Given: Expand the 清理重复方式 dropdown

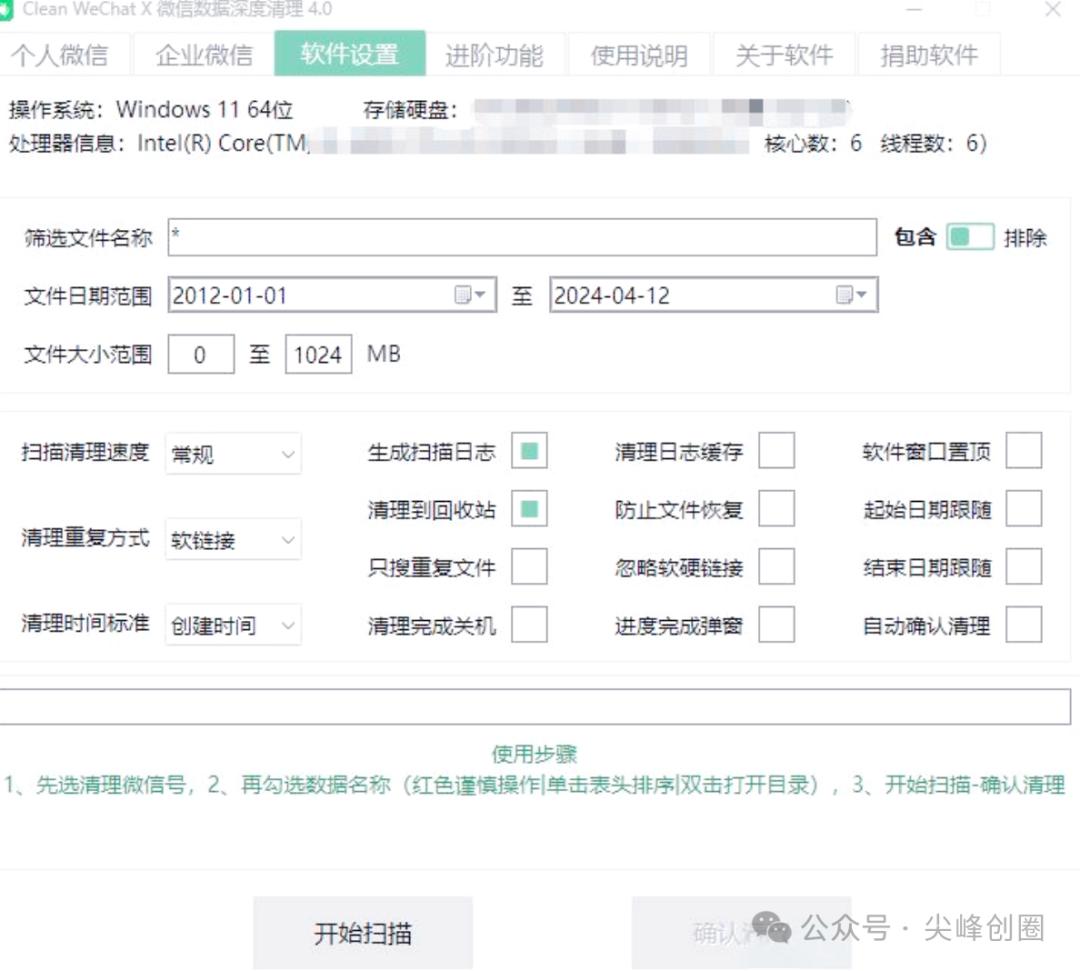Looking at the screenshot, I should 233,539.
